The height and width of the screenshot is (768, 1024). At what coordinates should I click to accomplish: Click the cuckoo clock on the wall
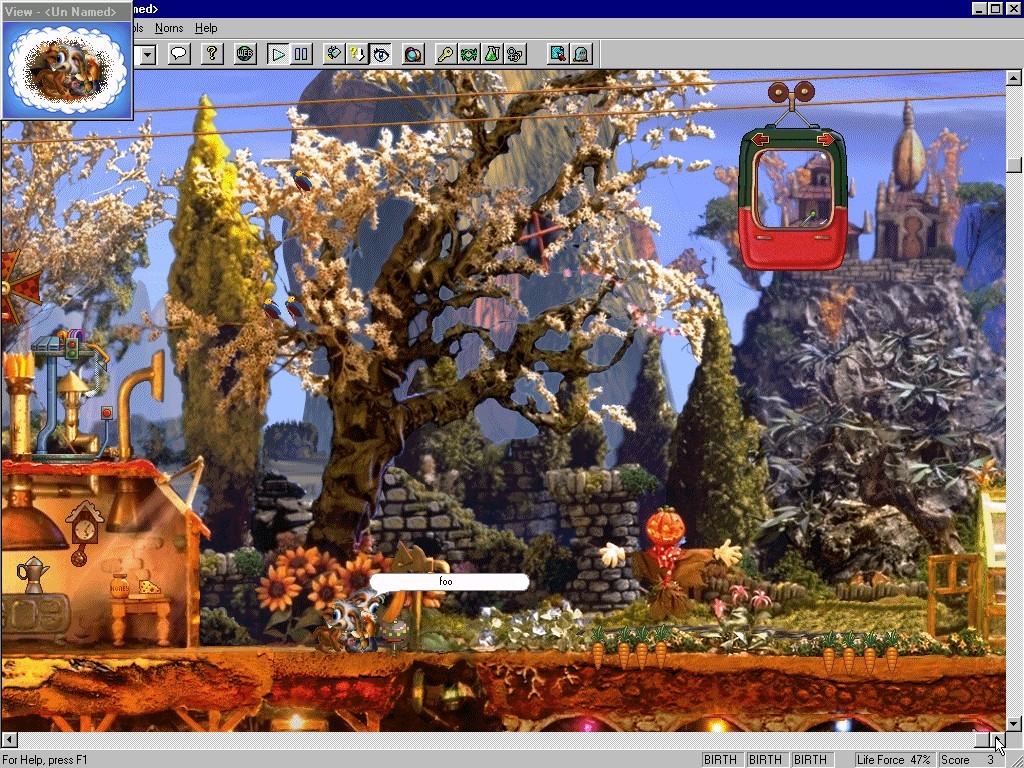[x=84, y=532]
